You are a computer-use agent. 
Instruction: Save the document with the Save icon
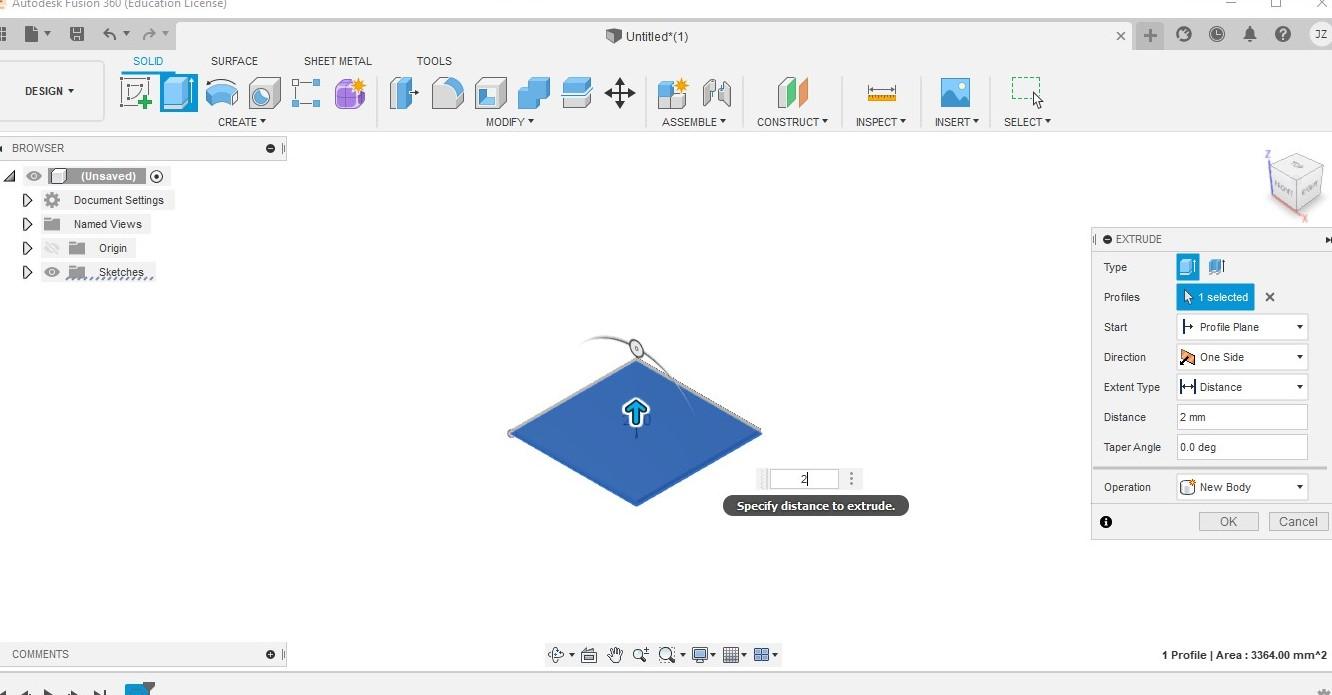(77, 34)
